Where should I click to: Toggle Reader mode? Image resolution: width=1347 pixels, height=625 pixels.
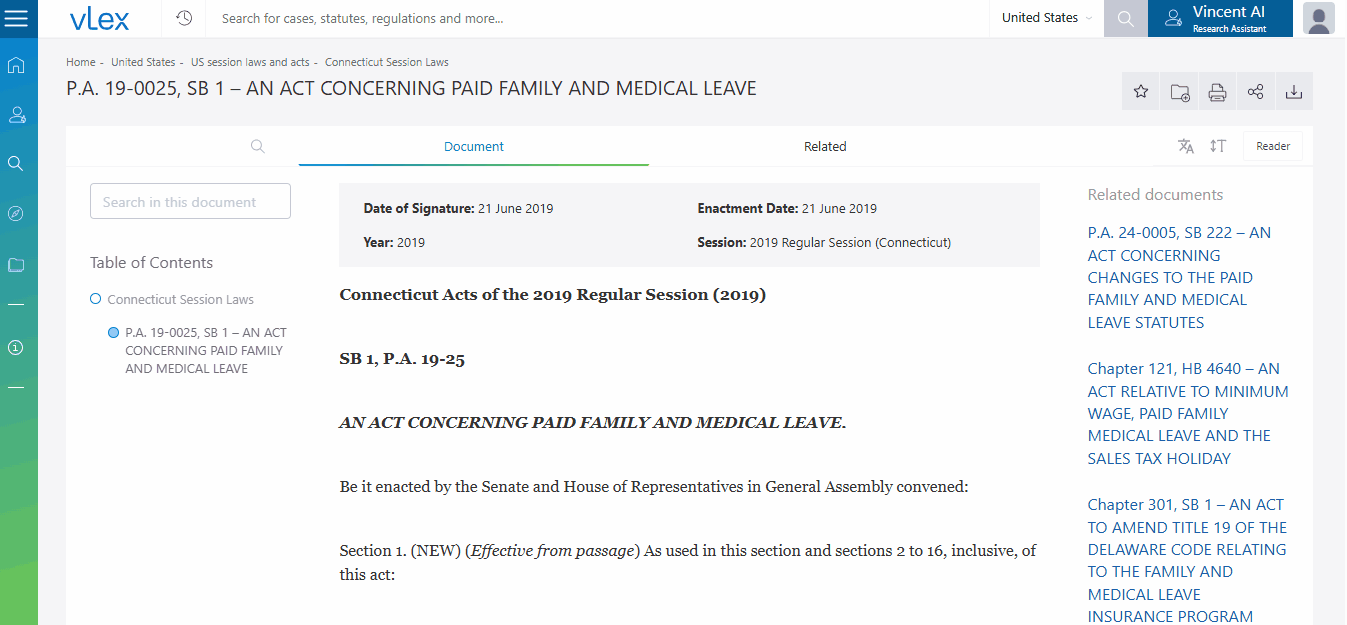pyautogui.click(x=1272, y=146)
